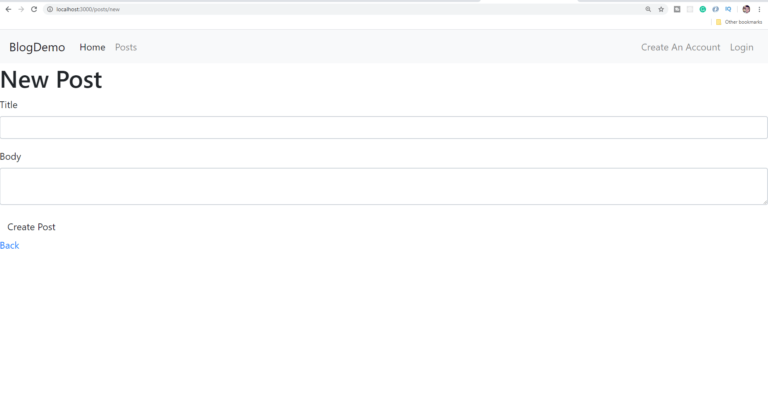Open the Chrome three-dot menu

coord(759,9)
